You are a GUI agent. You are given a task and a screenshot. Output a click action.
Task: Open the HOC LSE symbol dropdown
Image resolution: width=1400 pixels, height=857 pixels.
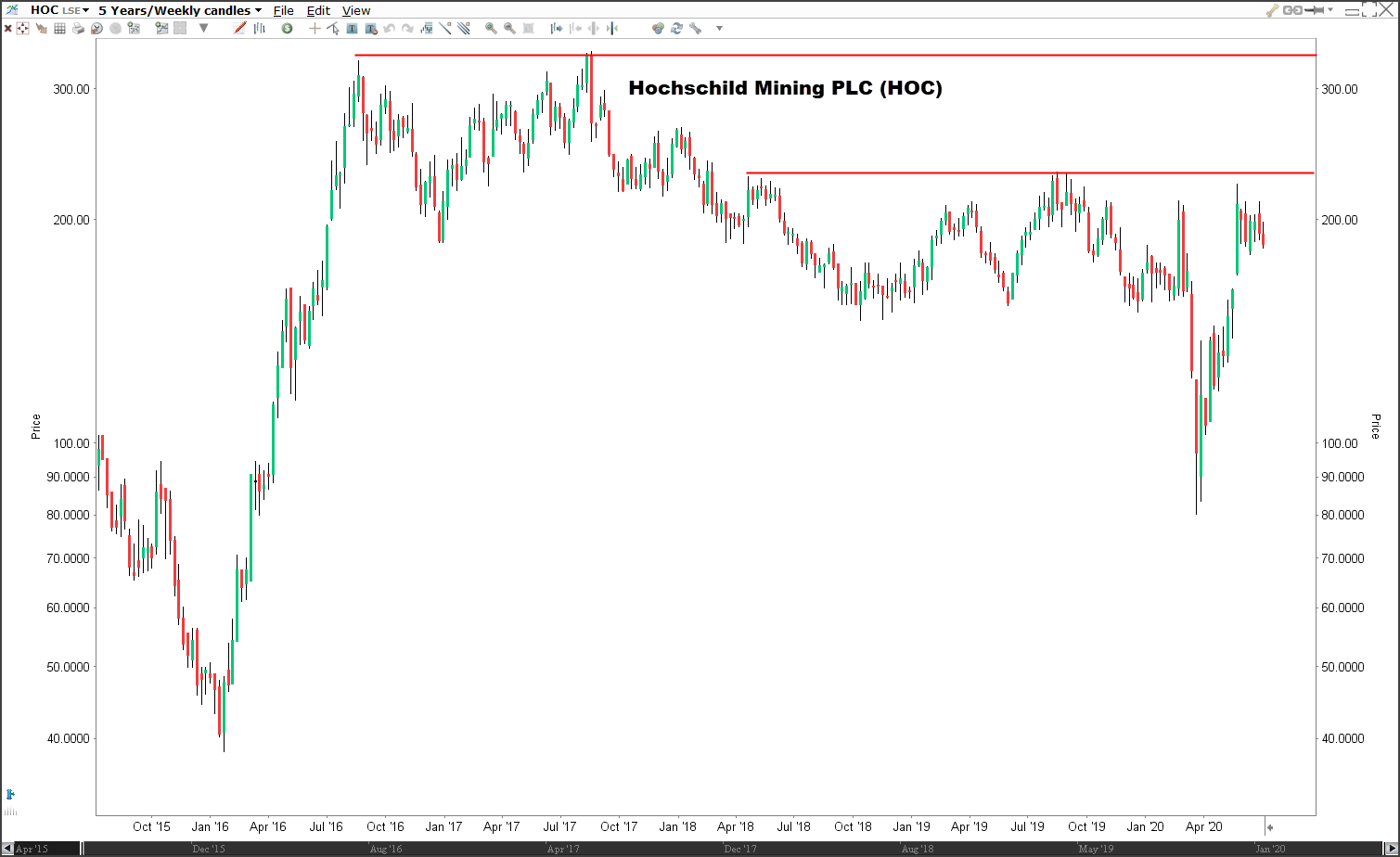(x=59, y=10)
